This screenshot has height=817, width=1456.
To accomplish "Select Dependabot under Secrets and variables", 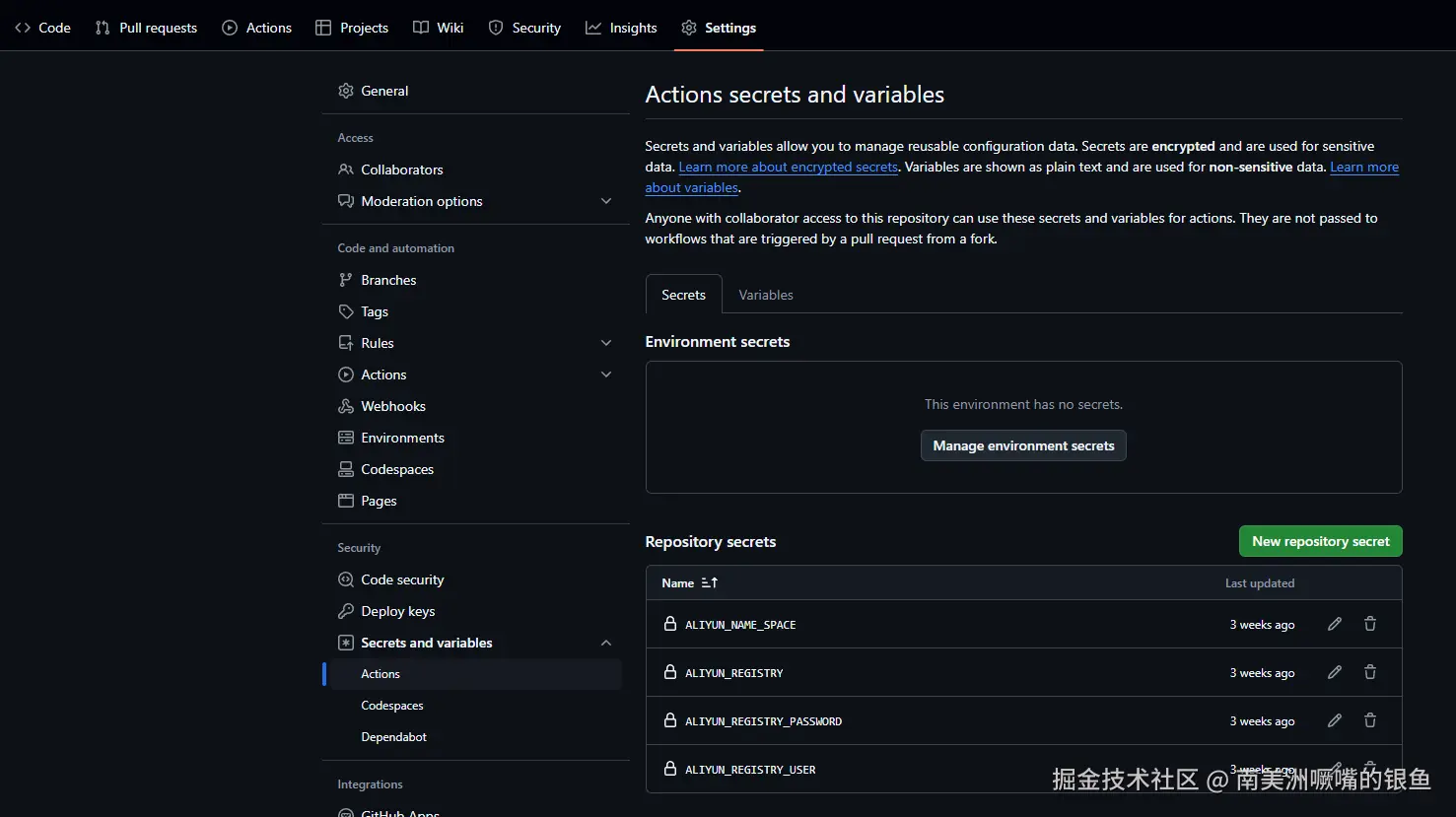I will tap(393, 737).
